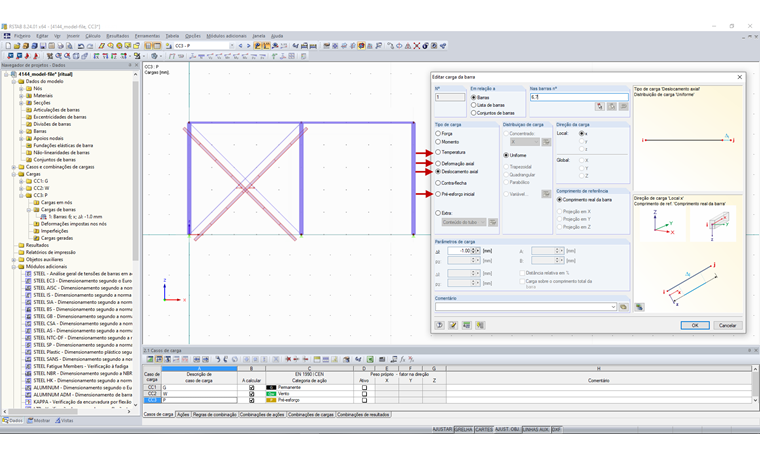Open the Resultados menu
The height and width of the screenshot is (456, 760).
click(118, 36)
